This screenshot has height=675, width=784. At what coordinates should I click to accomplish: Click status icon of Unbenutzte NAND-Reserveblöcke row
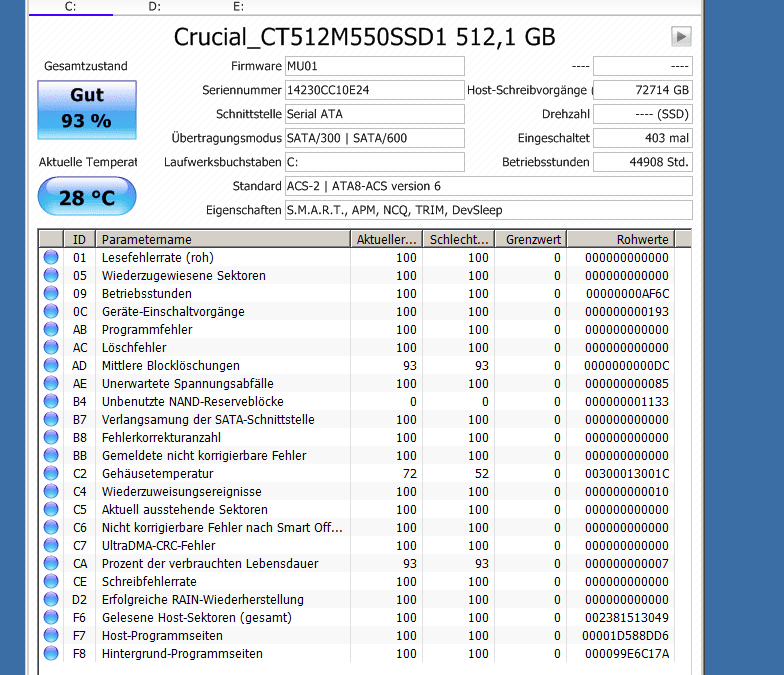(x=51, y=401)
